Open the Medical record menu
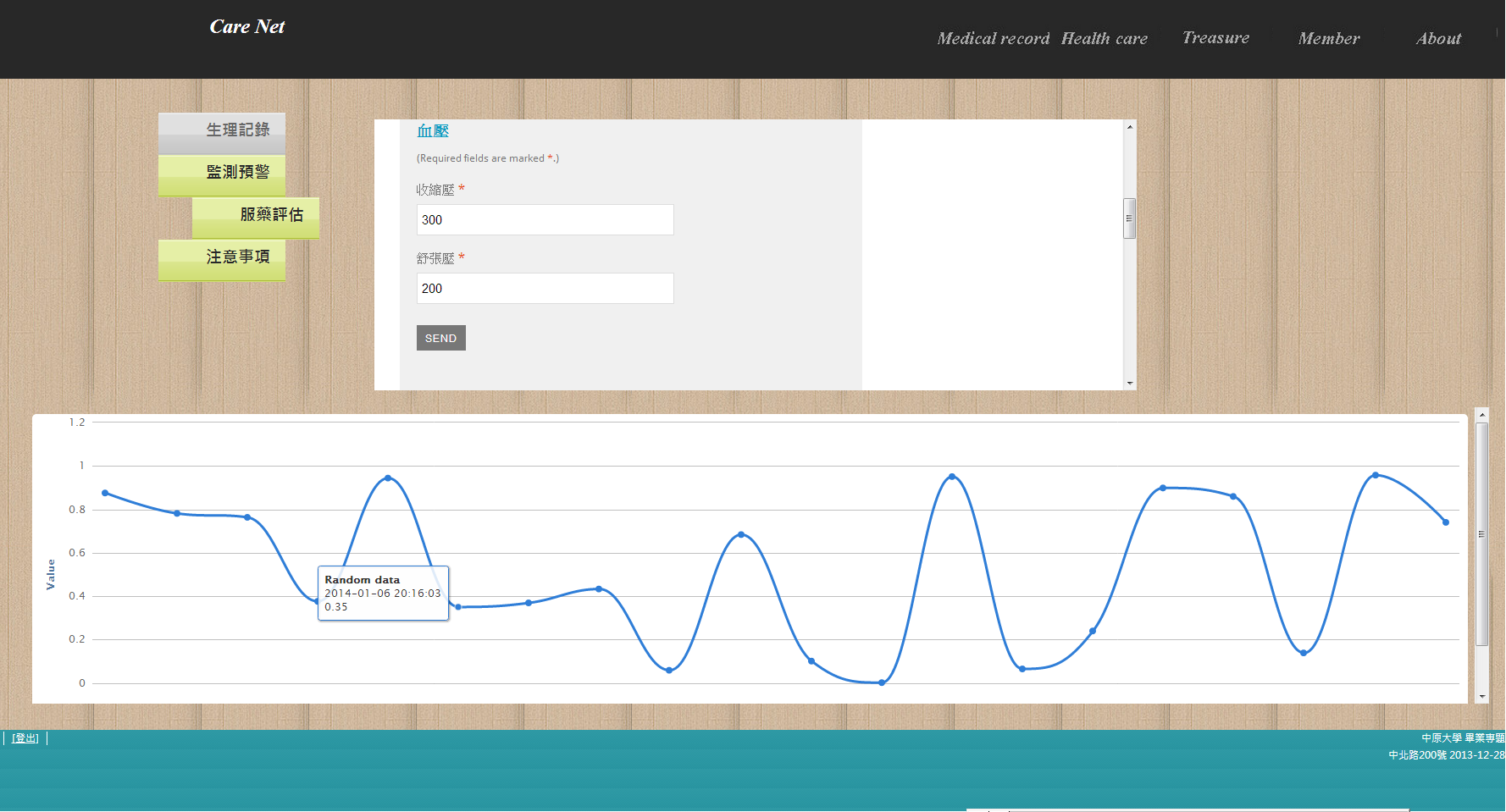Screen dimensions: 1506x812 (993, 39)
